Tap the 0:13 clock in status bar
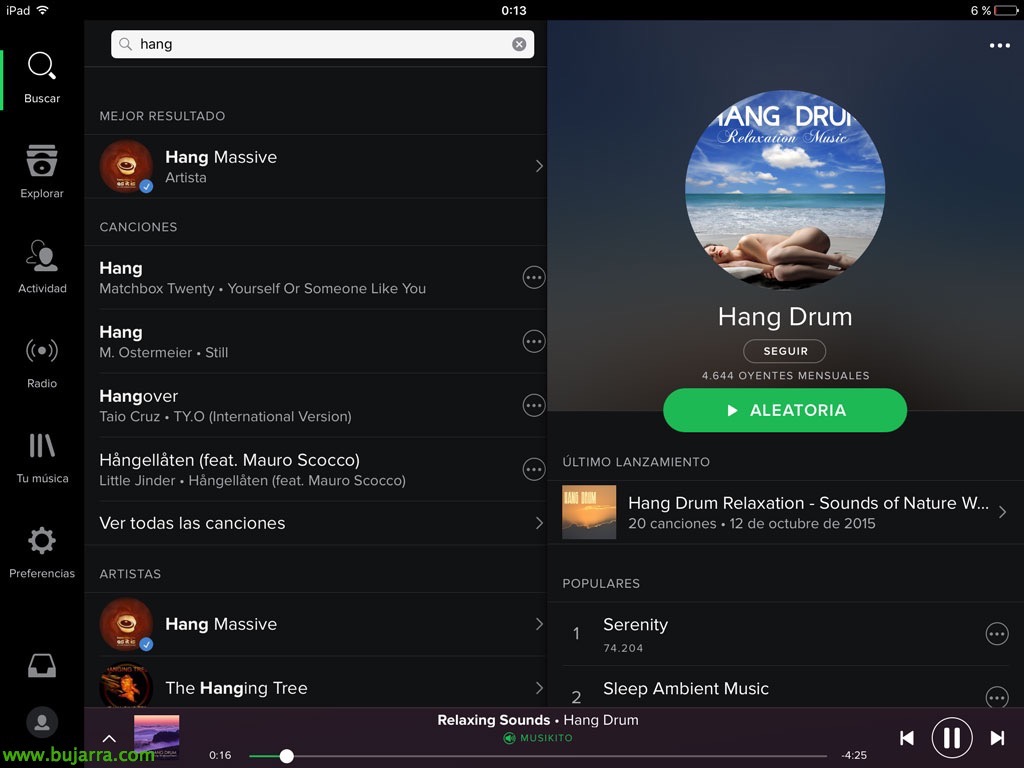This screenshot has height=768, width=1024. pyautogui.click(x=514, y=10)
